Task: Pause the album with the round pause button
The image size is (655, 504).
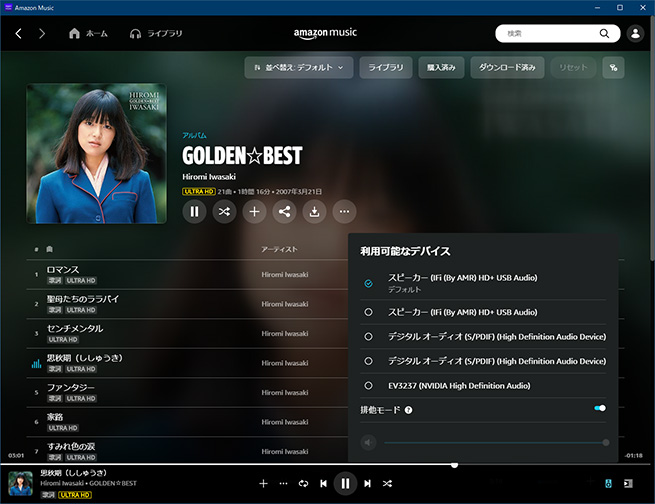Action: pyautogui.click(x=194, y=212)
